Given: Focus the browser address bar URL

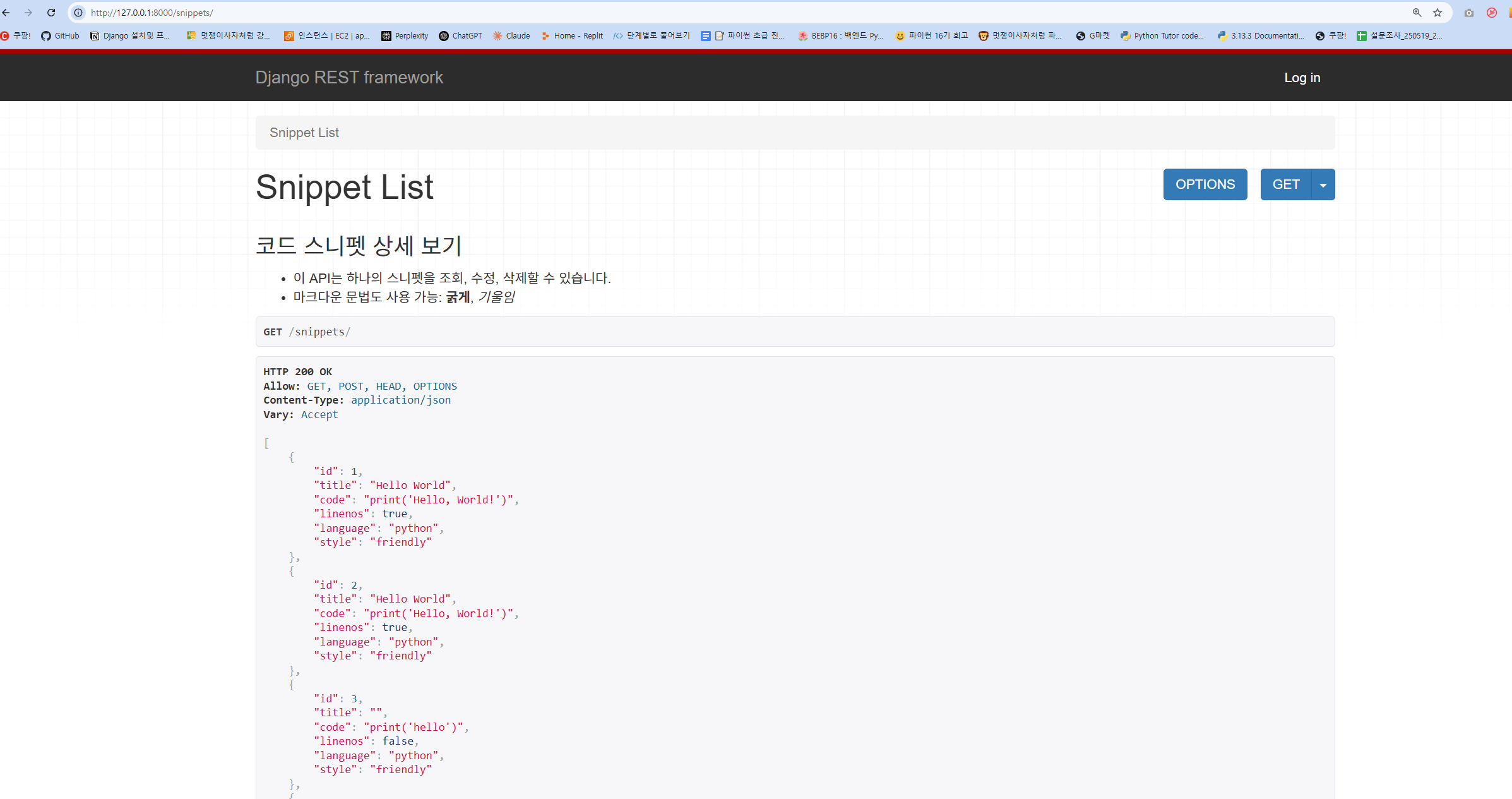Looking at the screenshot, I should [152, 13].
